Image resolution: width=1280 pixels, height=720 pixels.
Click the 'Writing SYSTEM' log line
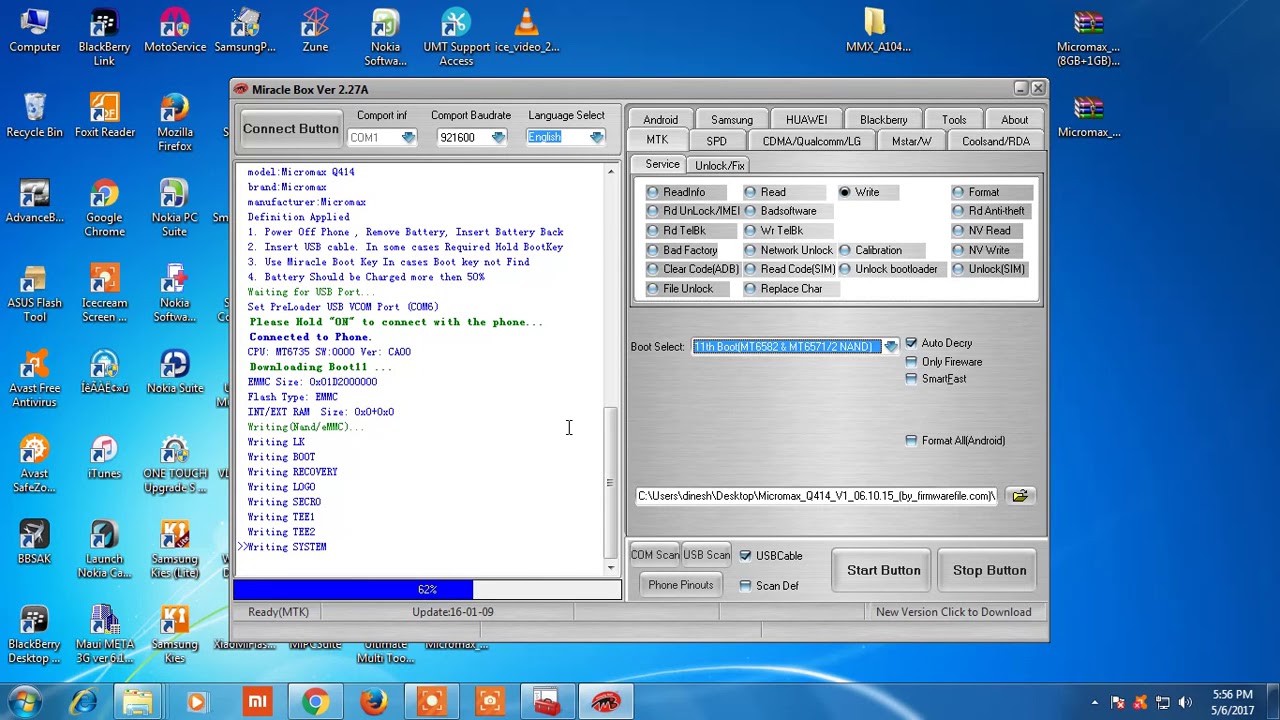pos(287,547)
